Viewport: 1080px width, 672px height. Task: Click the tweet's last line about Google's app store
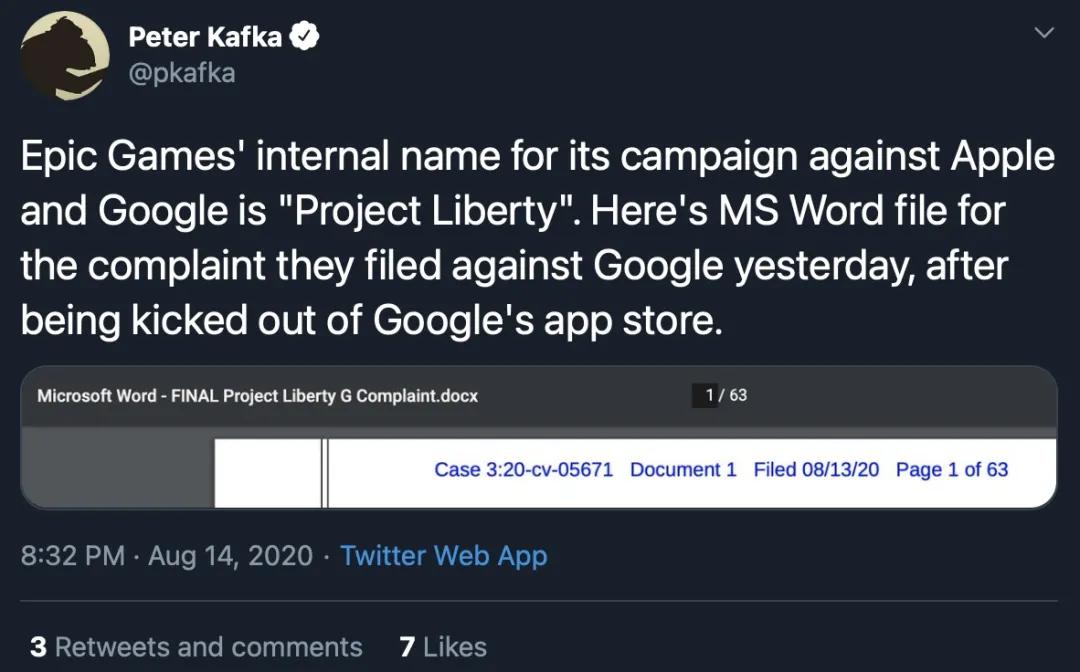[370, 320]
